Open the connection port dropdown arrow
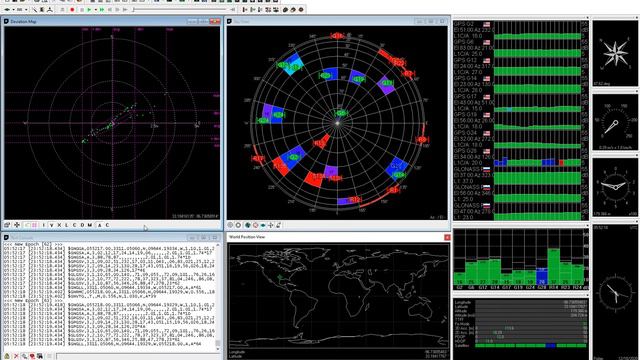This screenshot has width=640, height=360. click(x=13, y=9)
